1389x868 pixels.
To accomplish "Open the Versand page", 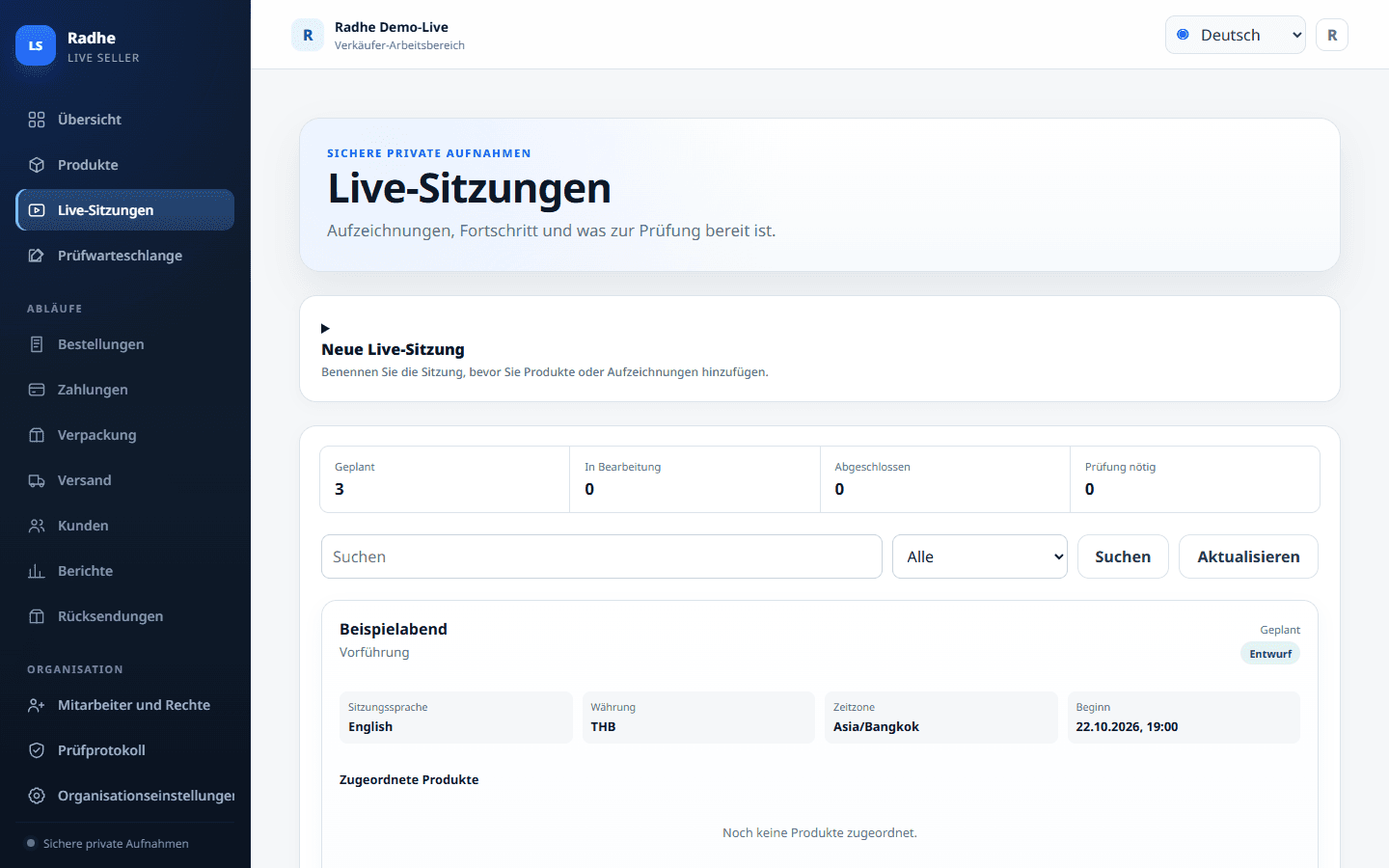I will point(124,480).
